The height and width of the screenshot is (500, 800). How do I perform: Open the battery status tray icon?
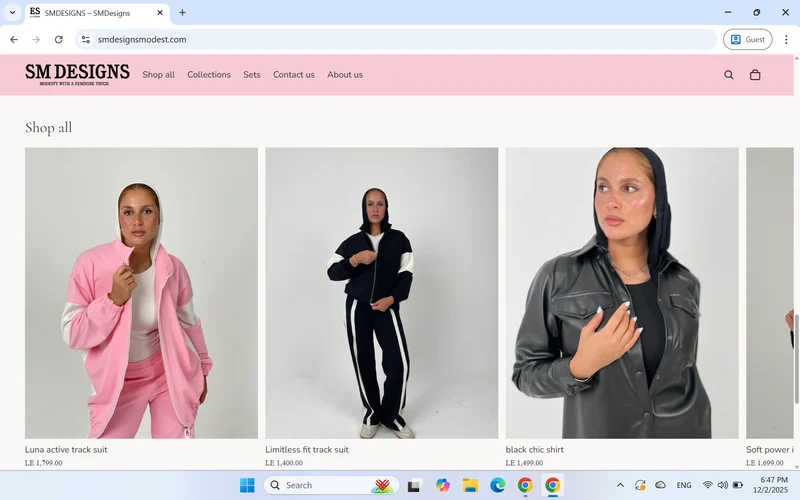738,485
